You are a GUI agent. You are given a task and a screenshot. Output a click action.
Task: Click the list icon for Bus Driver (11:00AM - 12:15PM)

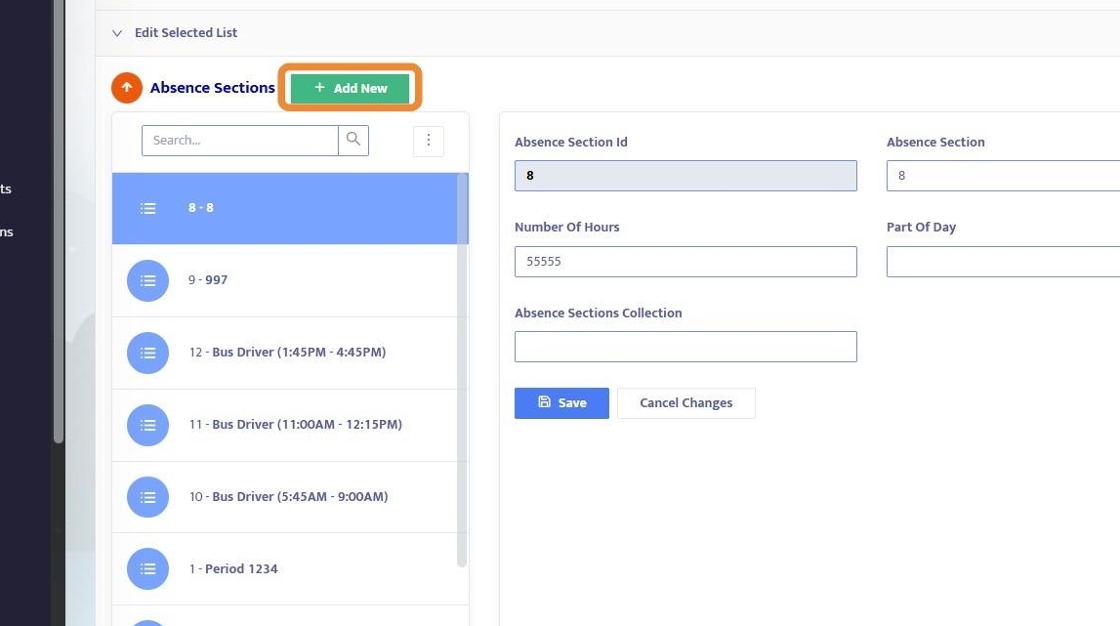[x=148, y=424]
